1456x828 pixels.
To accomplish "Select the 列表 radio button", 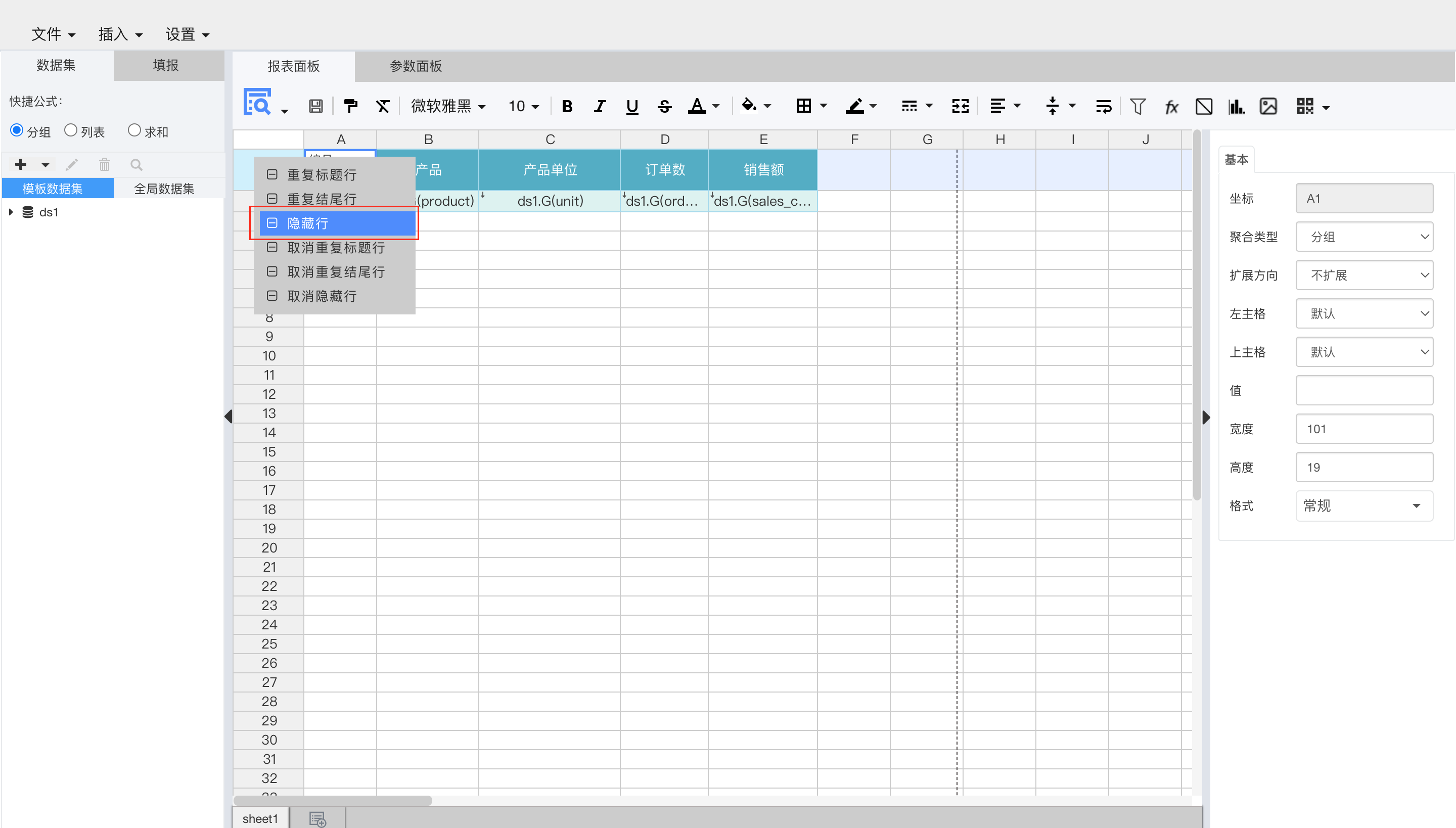I will (71, 130).
